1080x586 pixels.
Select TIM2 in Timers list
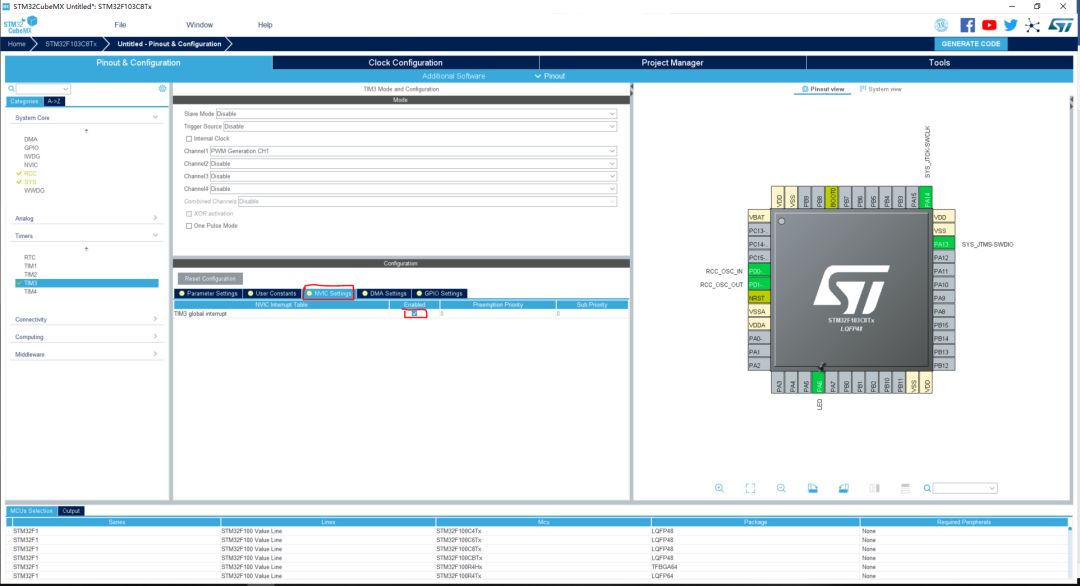click(x=30, y=274)
